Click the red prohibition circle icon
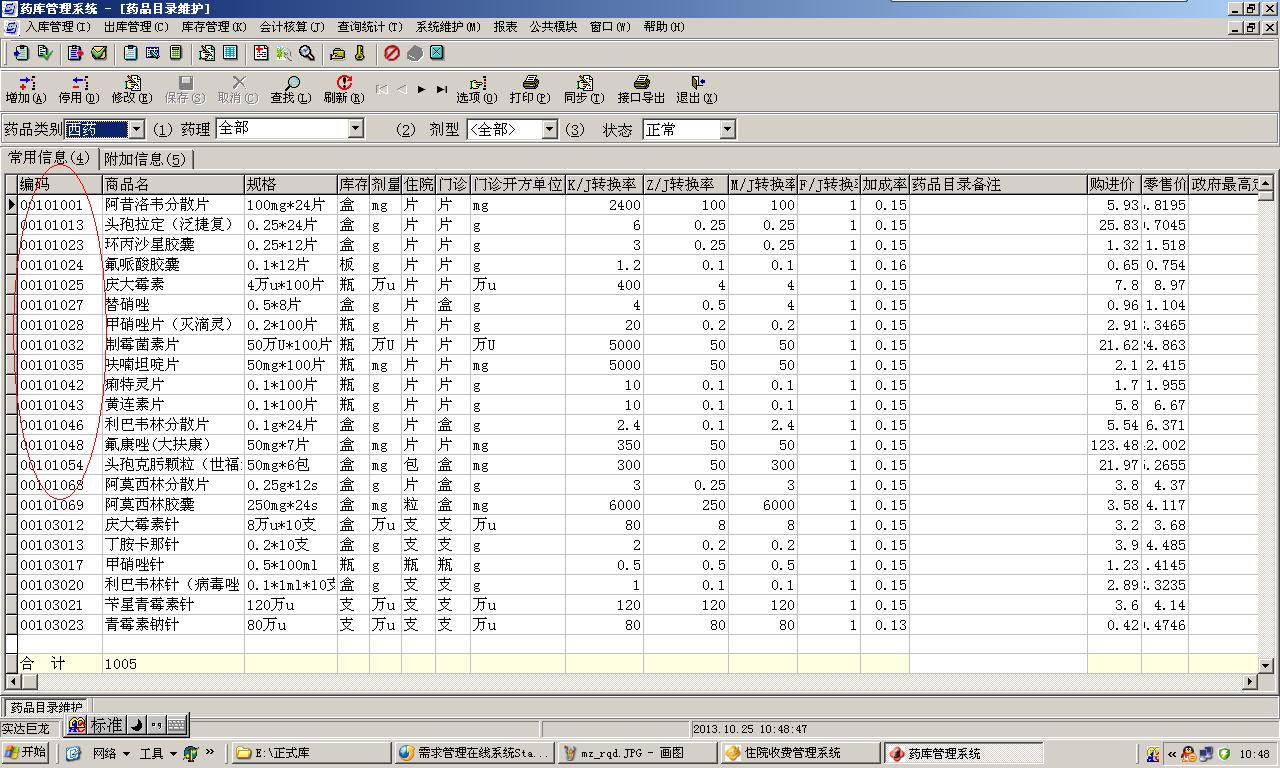 (x=392, y=53)
